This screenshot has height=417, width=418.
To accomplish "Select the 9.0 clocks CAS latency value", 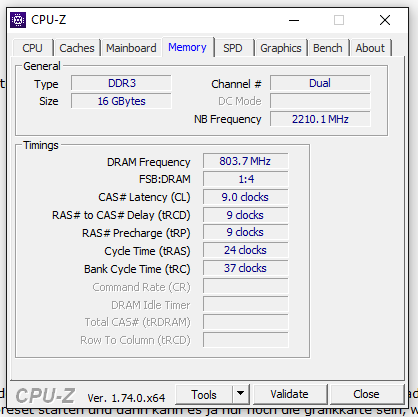I will click(246, 197).
